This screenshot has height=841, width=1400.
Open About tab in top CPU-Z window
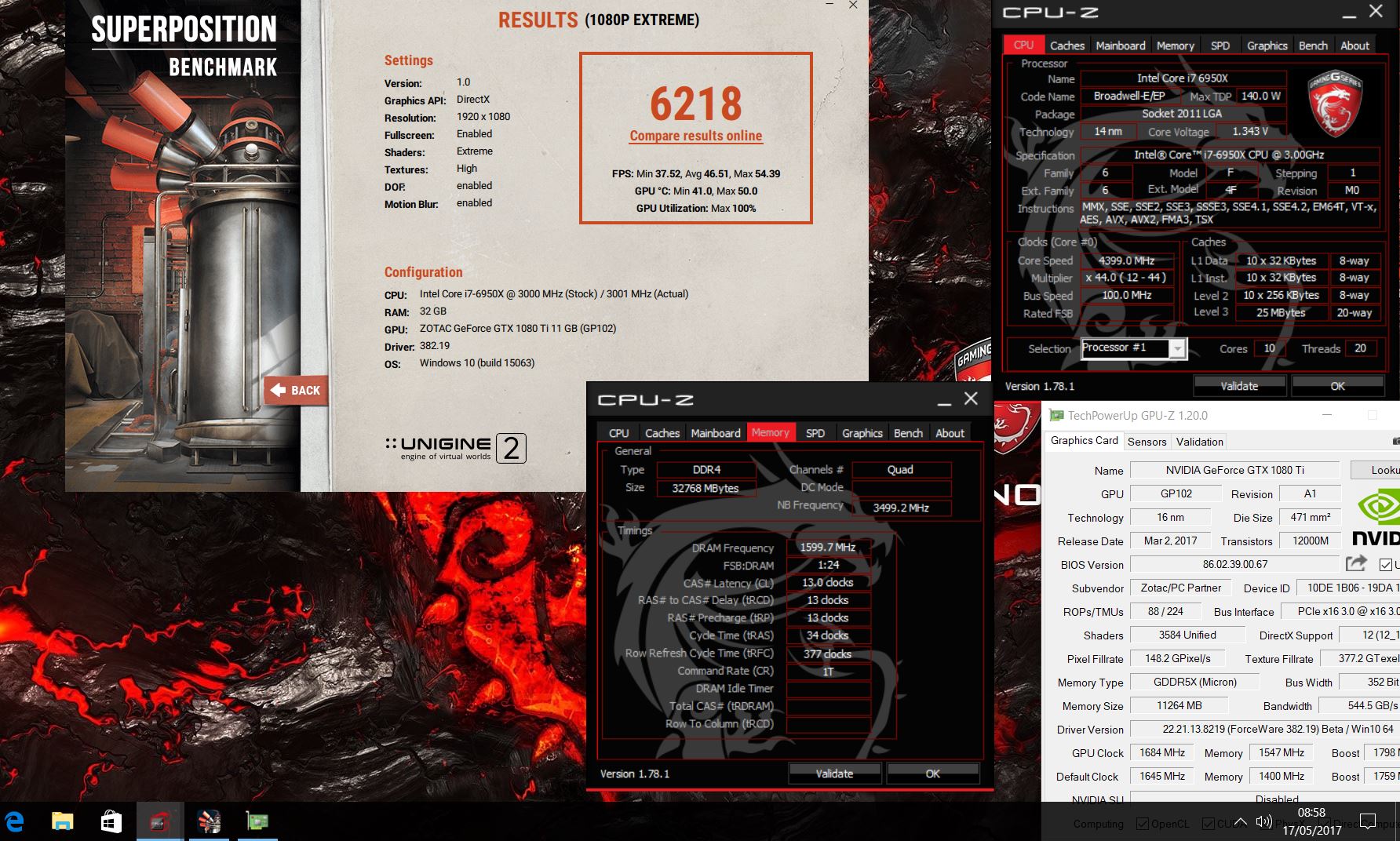pos(1354,46)
